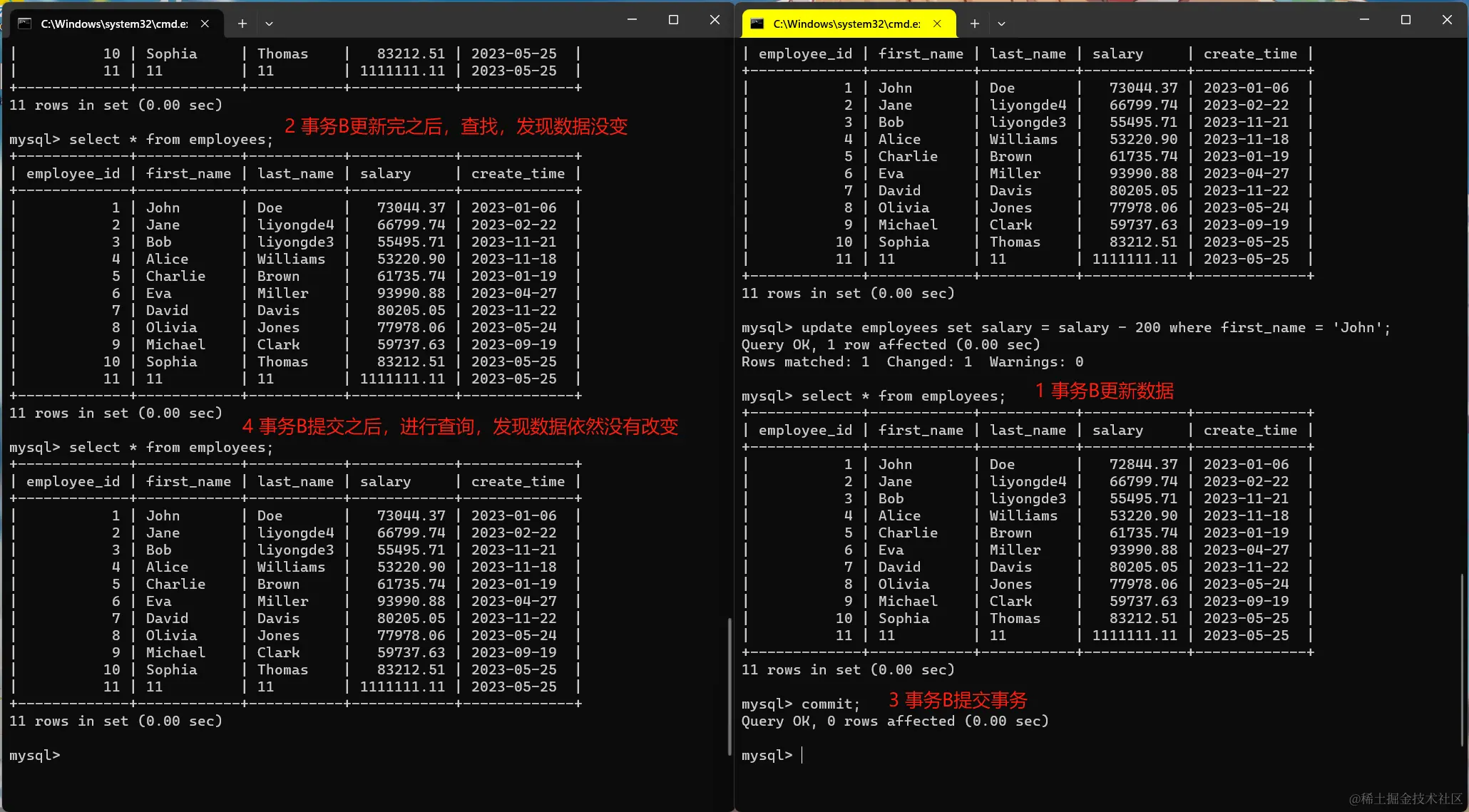Click date 2023-09-19 in left middle table

click(513, 344)
